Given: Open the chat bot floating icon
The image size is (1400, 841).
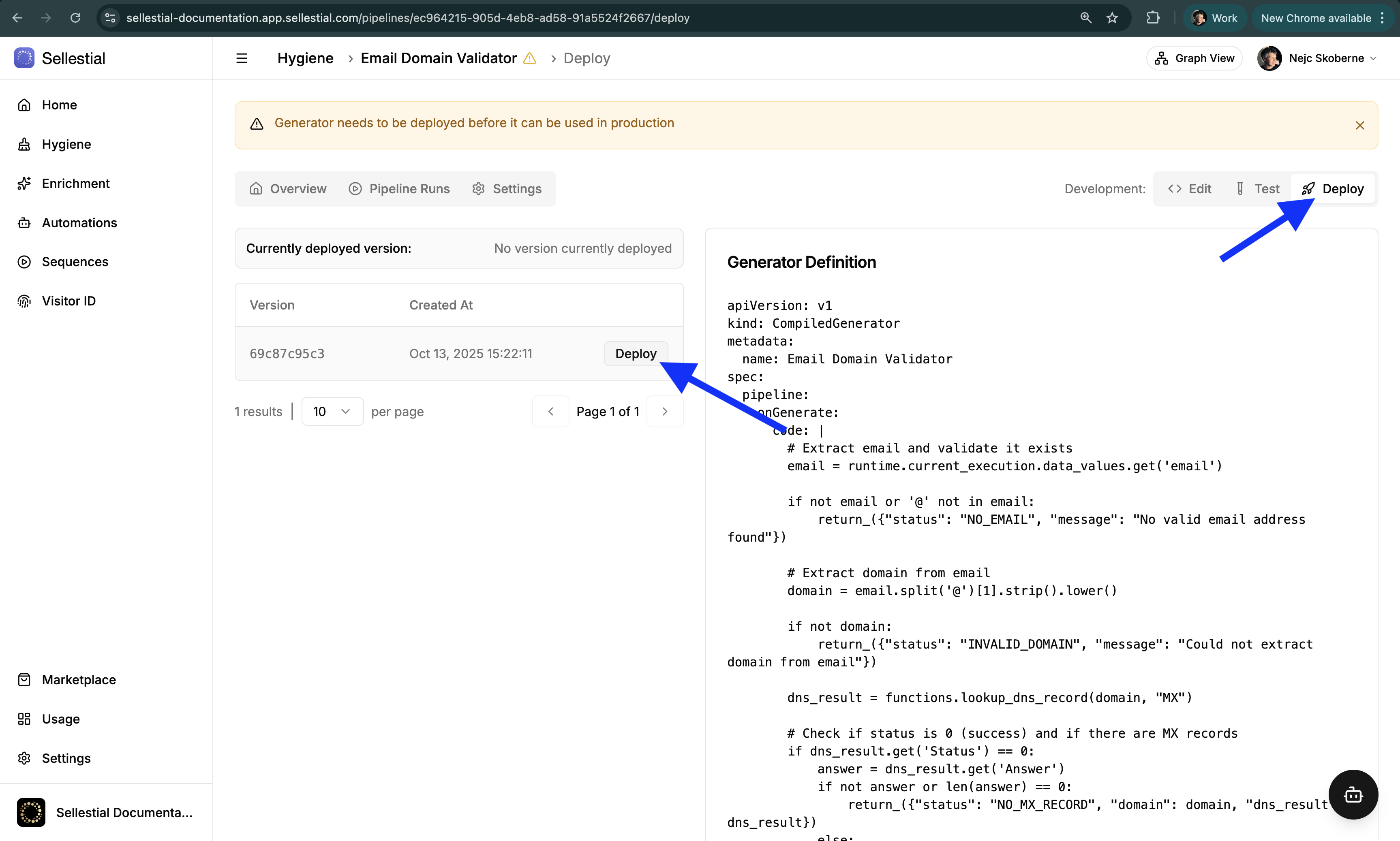Looking at the screenshot, I should [1353, 794].
